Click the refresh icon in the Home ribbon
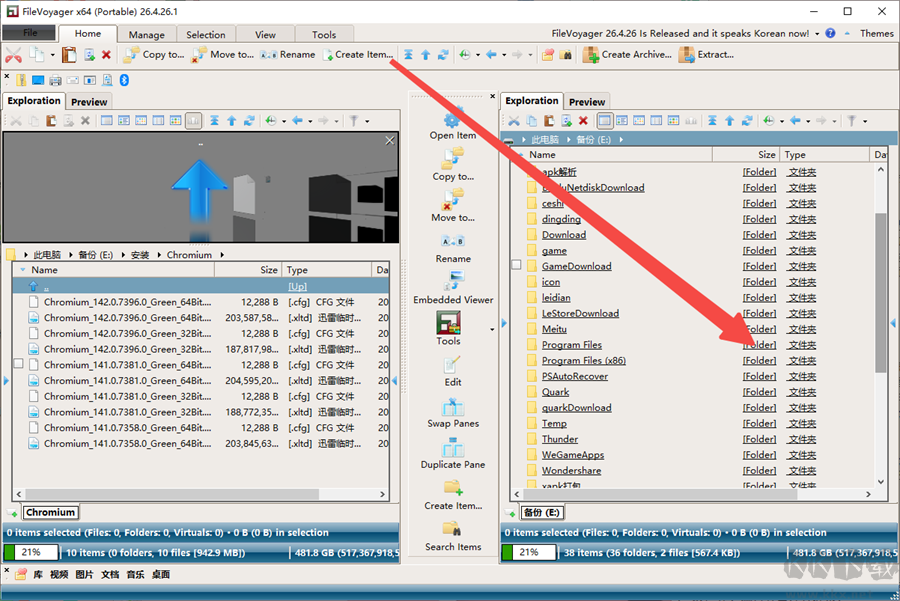The width and height of the screenshot is (900, 601). click(x=443, y=55)
